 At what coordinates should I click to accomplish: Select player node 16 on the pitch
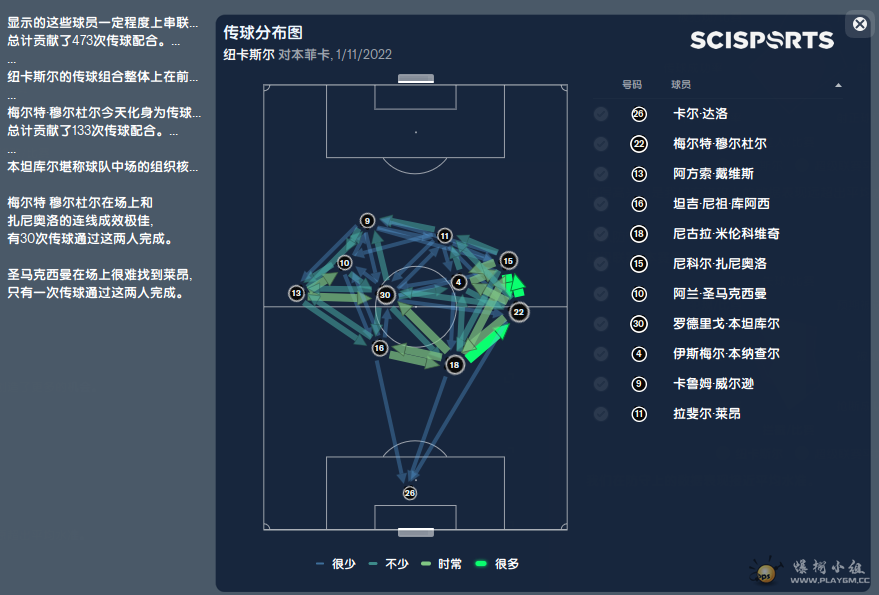click(x=380, y=348)
